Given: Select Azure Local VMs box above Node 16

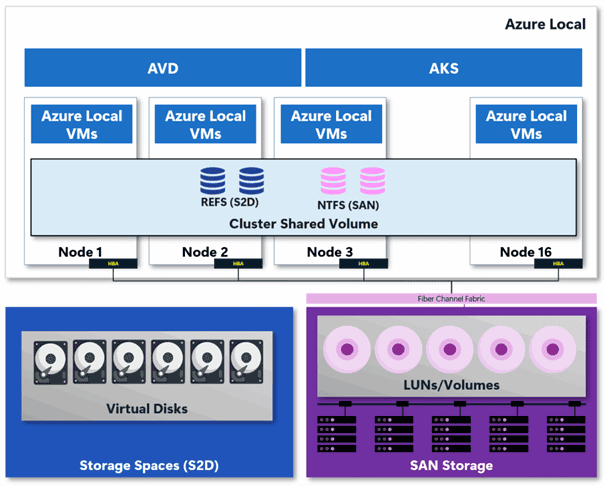Looking at the screenshot, I should [x=526, y=124].
